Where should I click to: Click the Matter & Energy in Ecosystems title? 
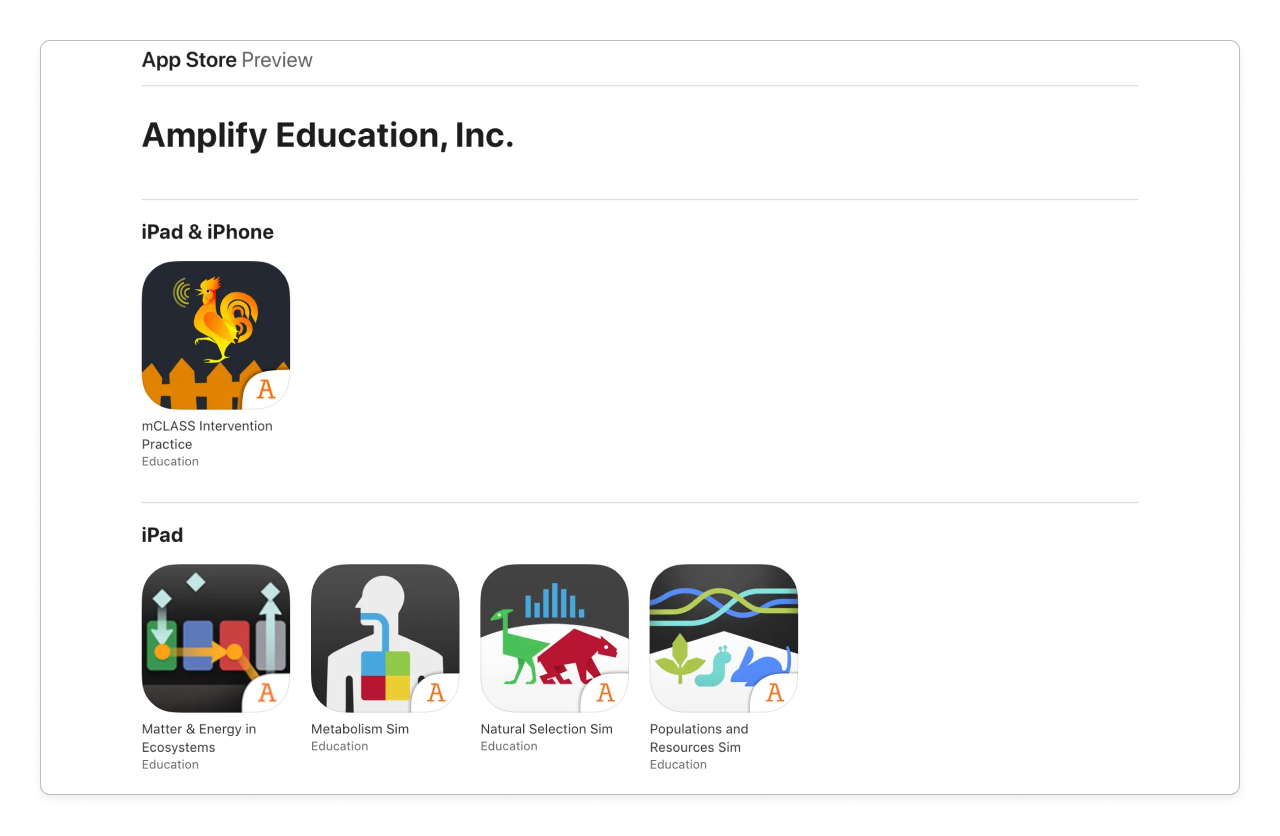(x=199, y=738)
